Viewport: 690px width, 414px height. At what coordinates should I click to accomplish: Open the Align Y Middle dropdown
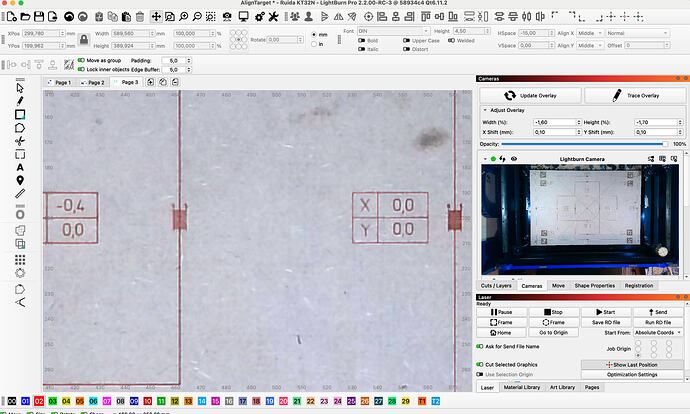tap(590, 45)
